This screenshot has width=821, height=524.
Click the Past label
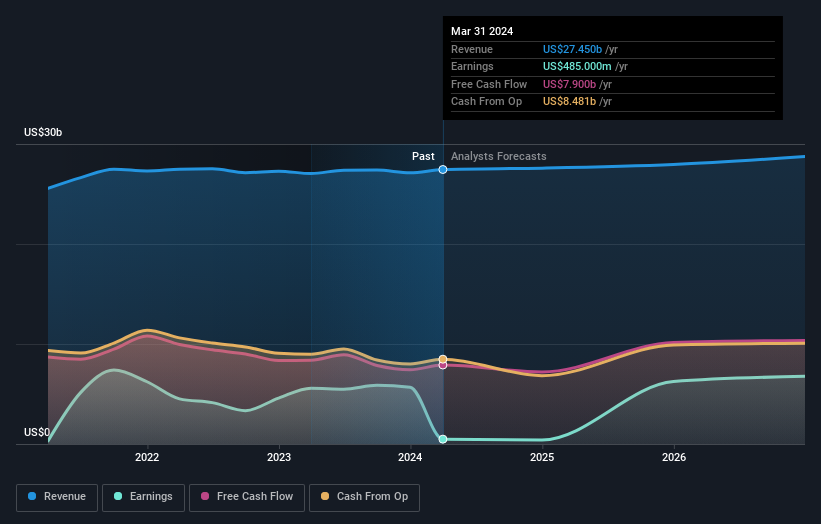pos(423,157)
